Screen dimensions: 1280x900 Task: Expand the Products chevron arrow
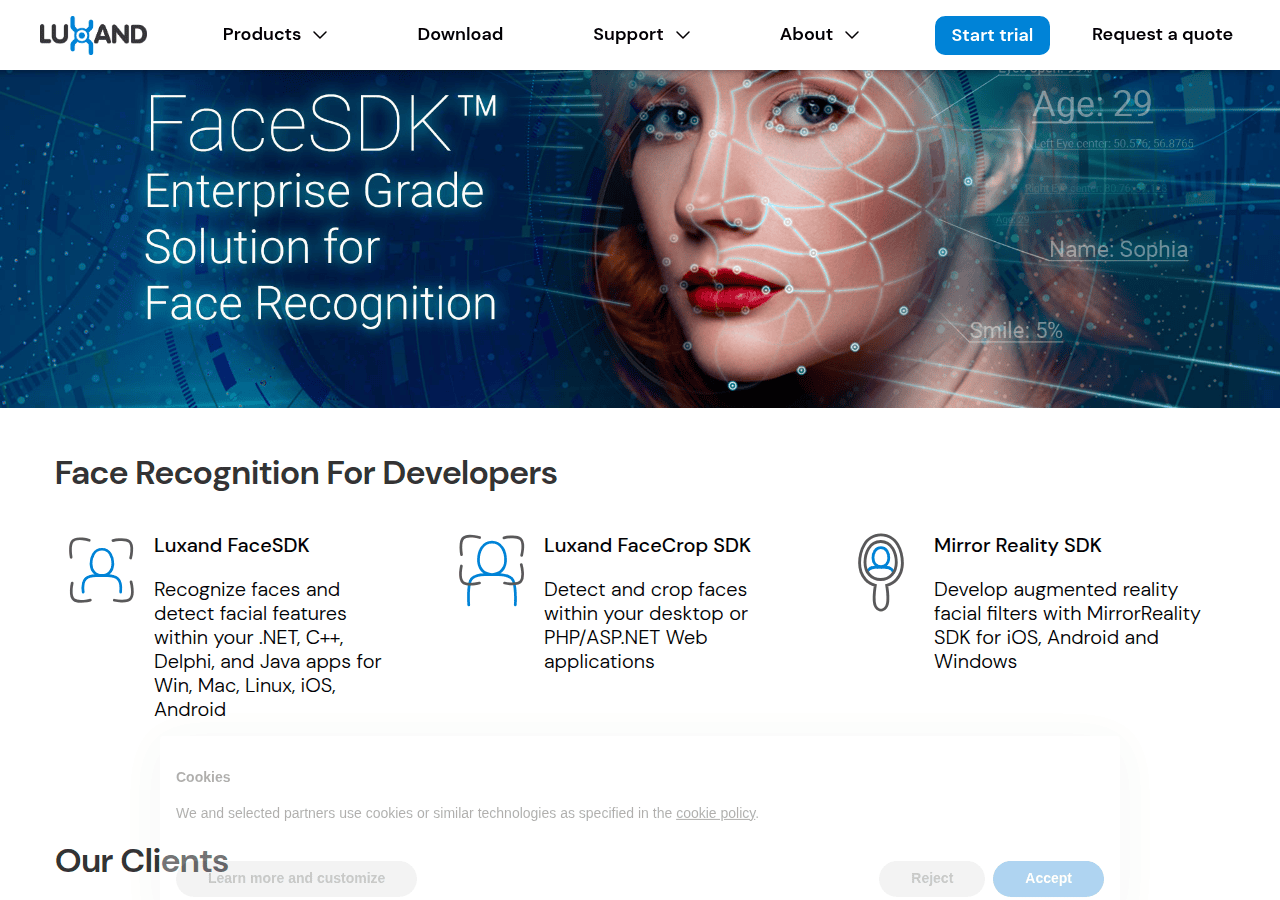(x=320, y=35)
